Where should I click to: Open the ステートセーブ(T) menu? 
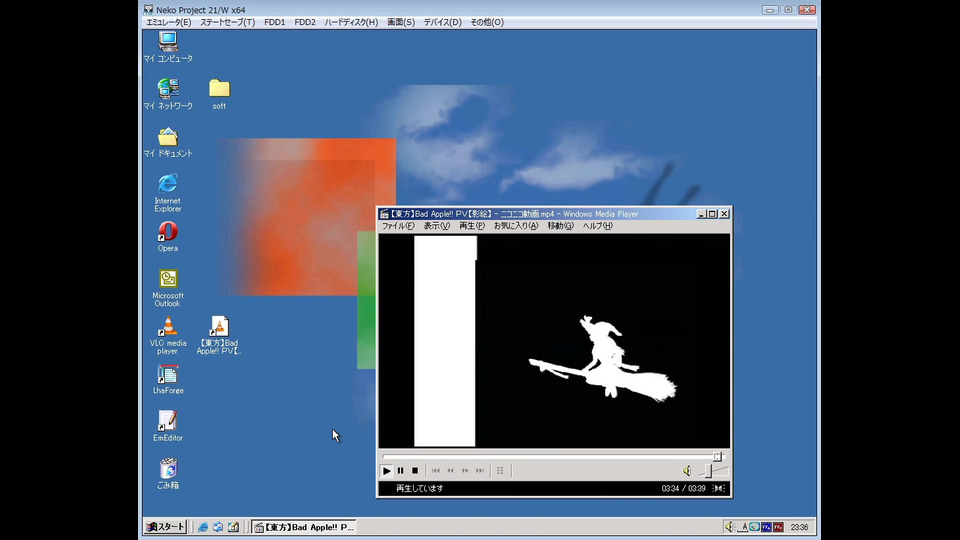[227, 22]
